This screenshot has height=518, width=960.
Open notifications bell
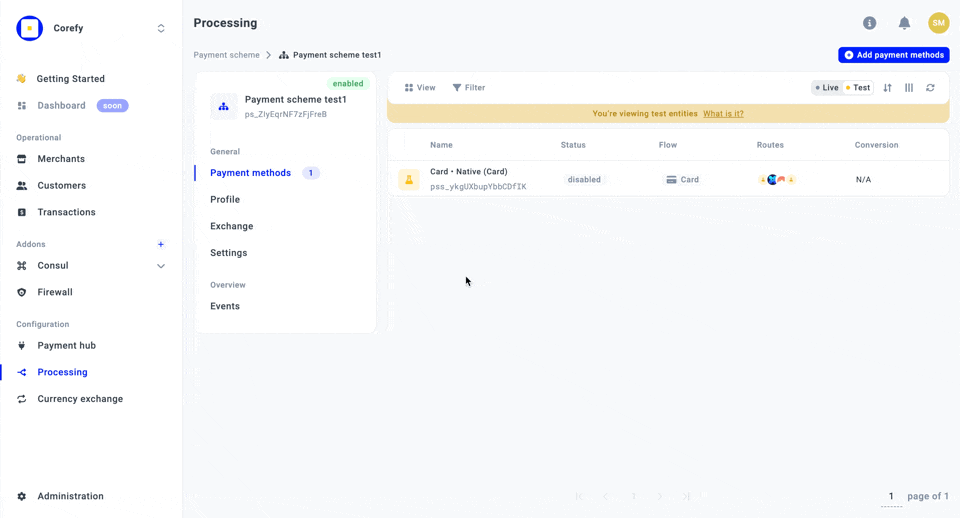(904, 23)
